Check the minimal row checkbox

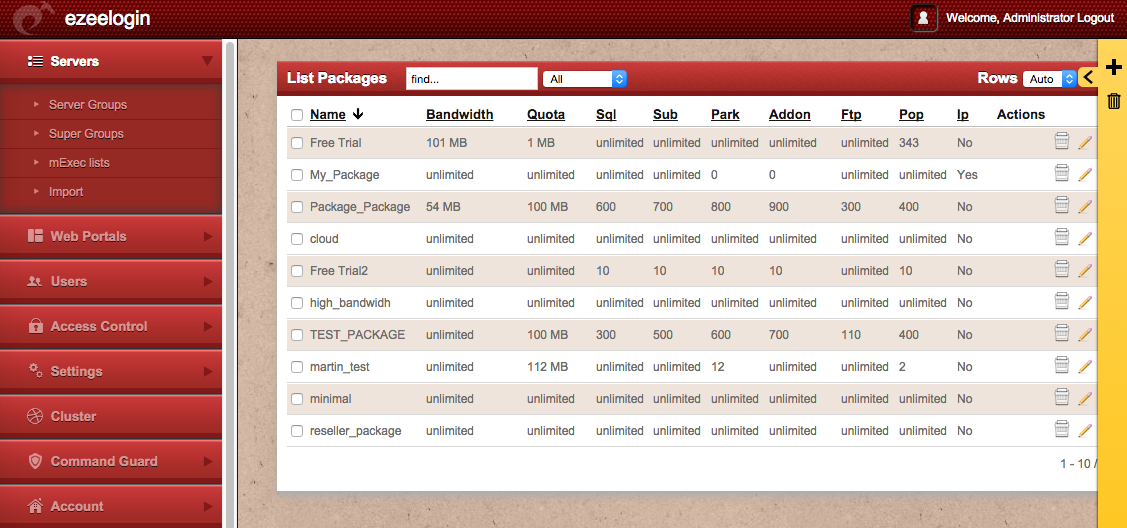(x=297, y=399)
